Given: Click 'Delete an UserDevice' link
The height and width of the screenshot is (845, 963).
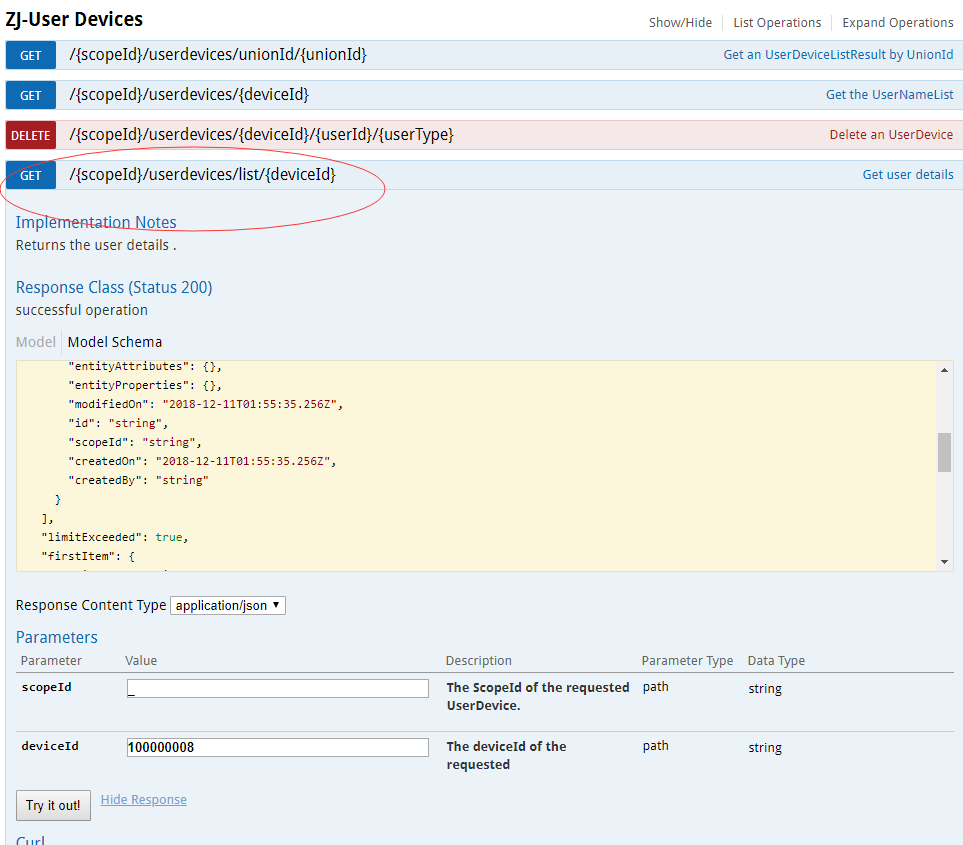Looking at the screenshot, I should [x=891, y=134].
